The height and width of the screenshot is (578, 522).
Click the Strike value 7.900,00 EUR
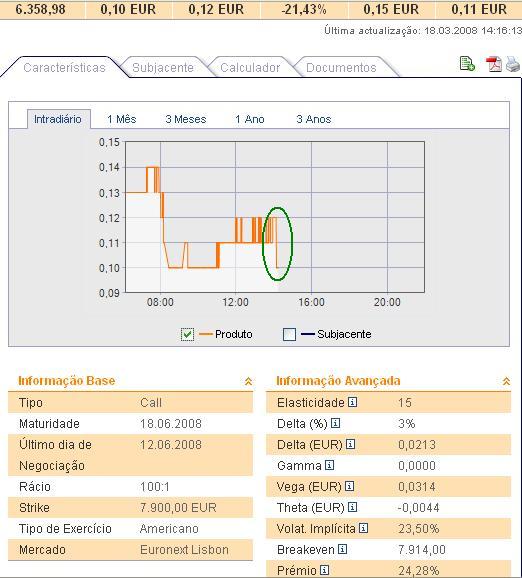(x=178, y=508)
